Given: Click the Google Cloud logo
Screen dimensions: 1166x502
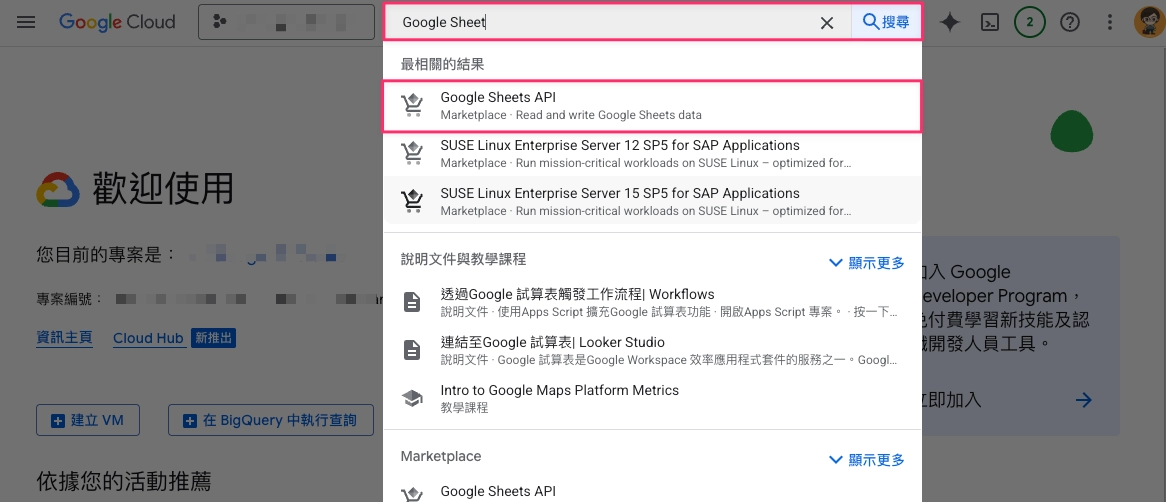Looking at the screenshot, I should [117, 22].
